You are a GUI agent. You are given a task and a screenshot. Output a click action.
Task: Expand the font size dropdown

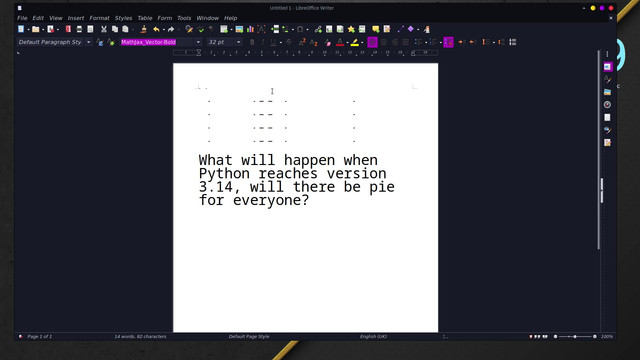(239, 42)
